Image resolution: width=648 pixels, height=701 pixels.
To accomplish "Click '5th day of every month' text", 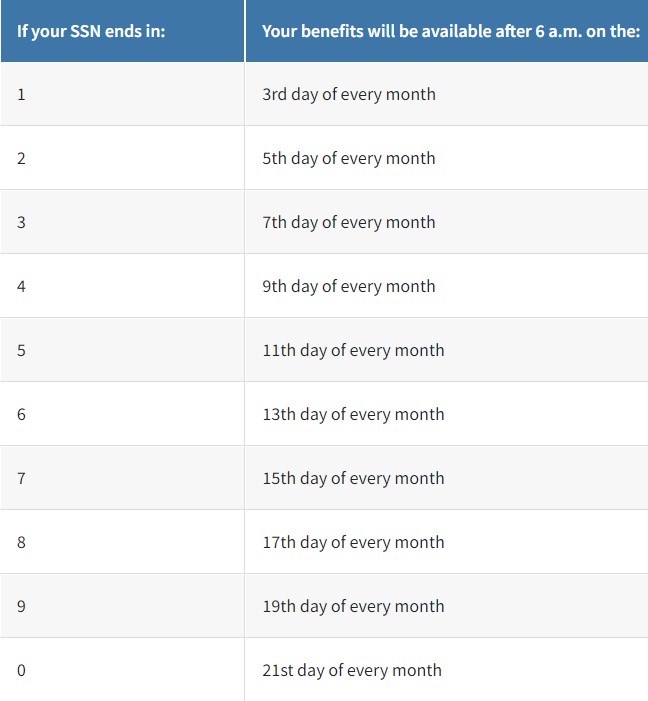I will click(349, 159).
